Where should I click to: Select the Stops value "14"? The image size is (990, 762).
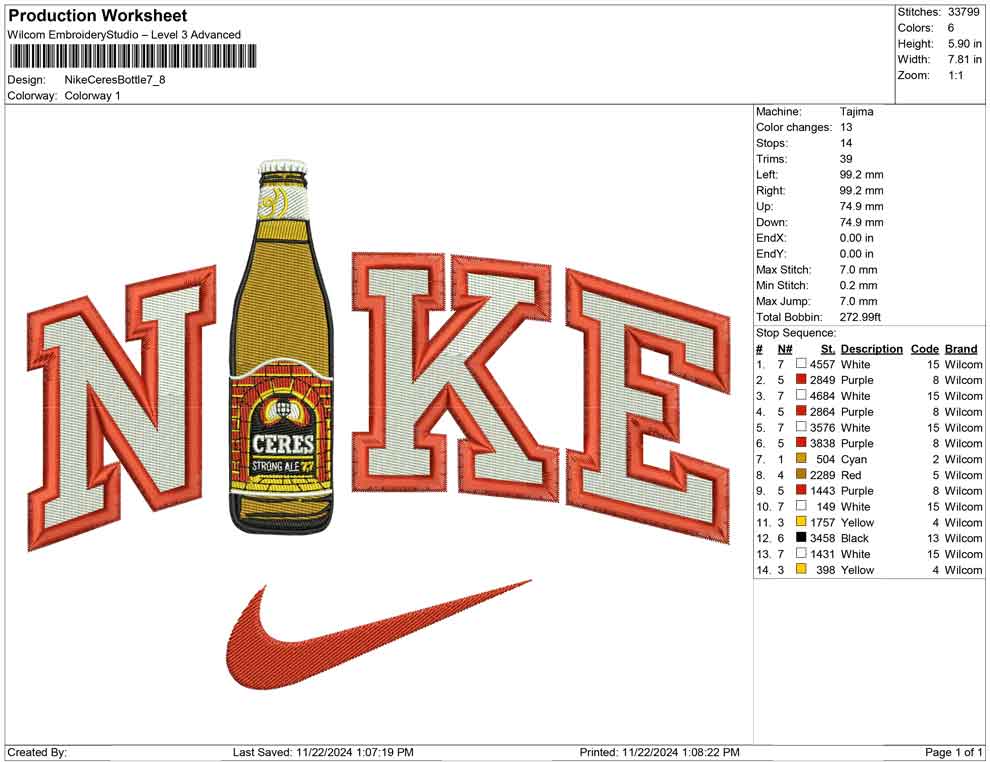(x=846, y=143)
